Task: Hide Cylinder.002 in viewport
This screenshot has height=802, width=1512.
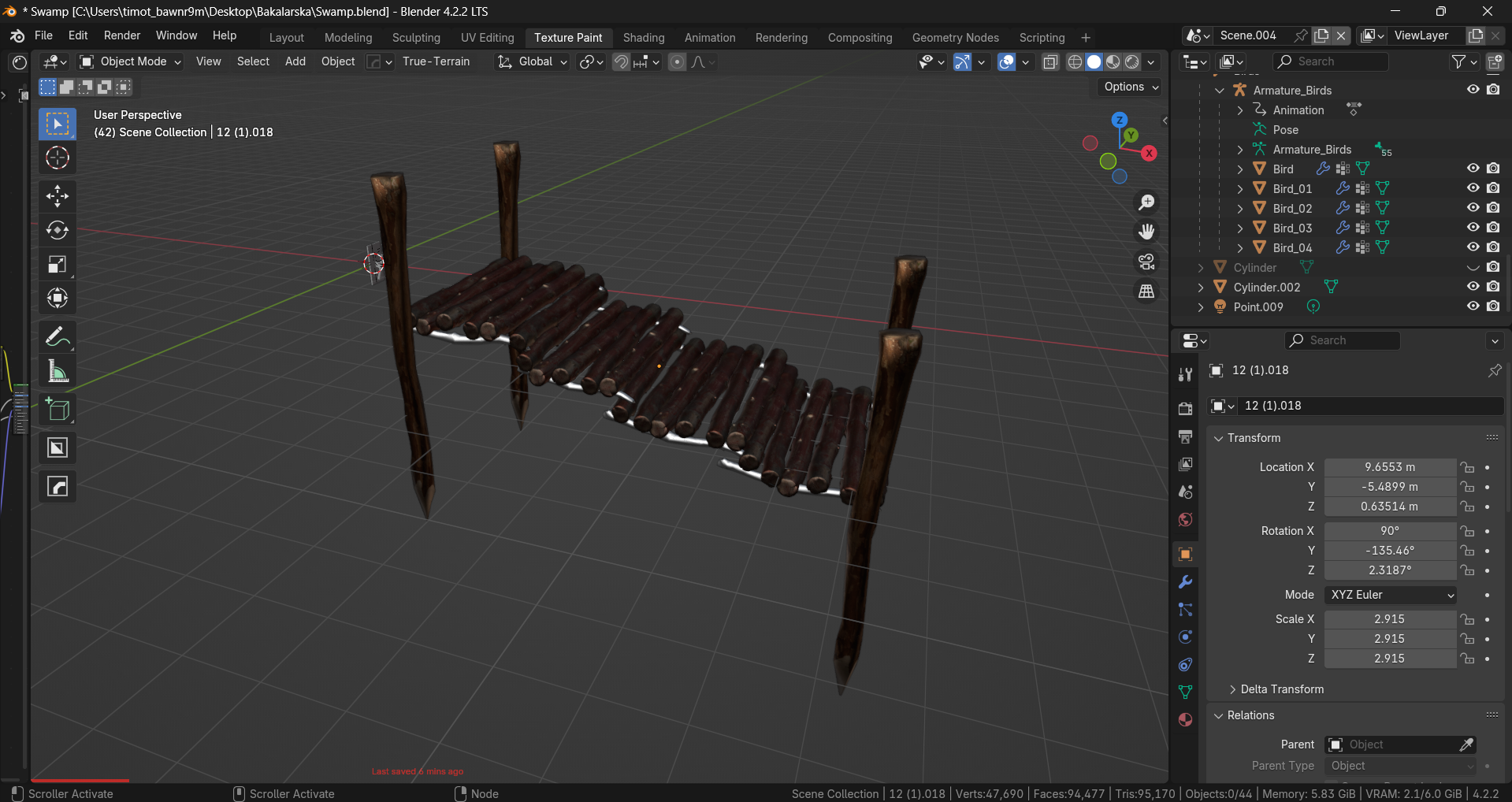Action: point(1473,287)
